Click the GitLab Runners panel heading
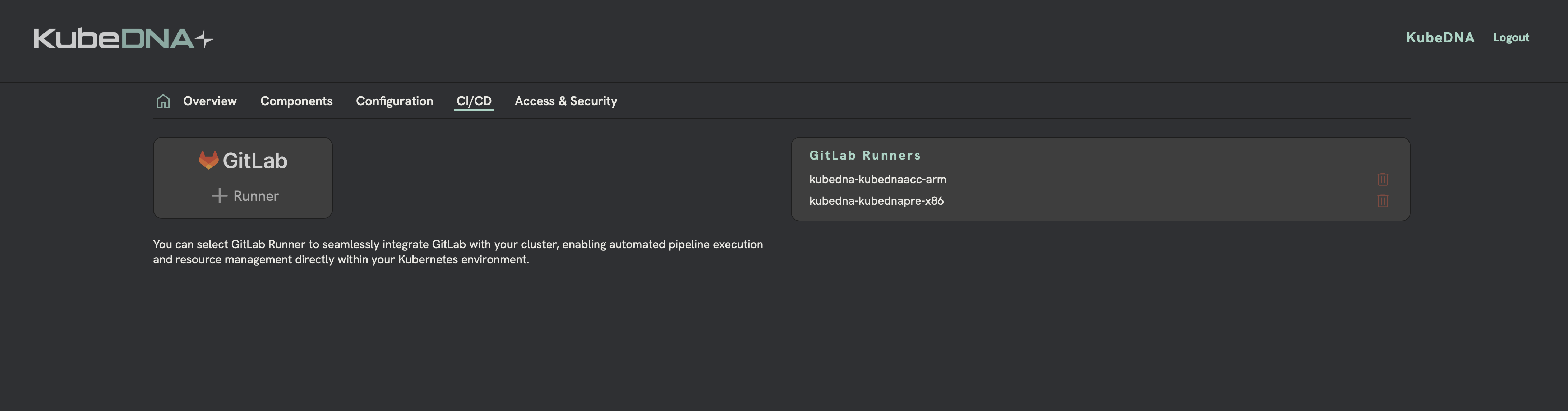This screenshot has width=1568, height=411. coord(864,155)
